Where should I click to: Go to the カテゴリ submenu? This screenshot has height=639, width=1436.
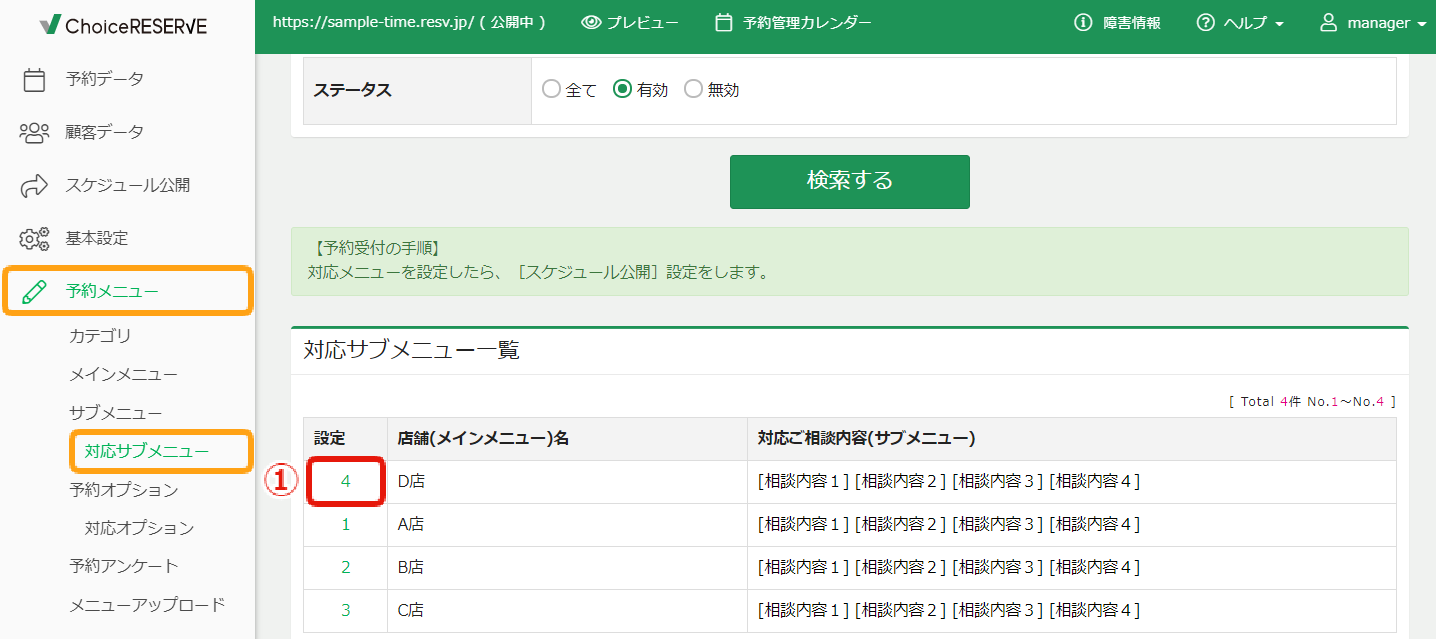pos(100,336)
